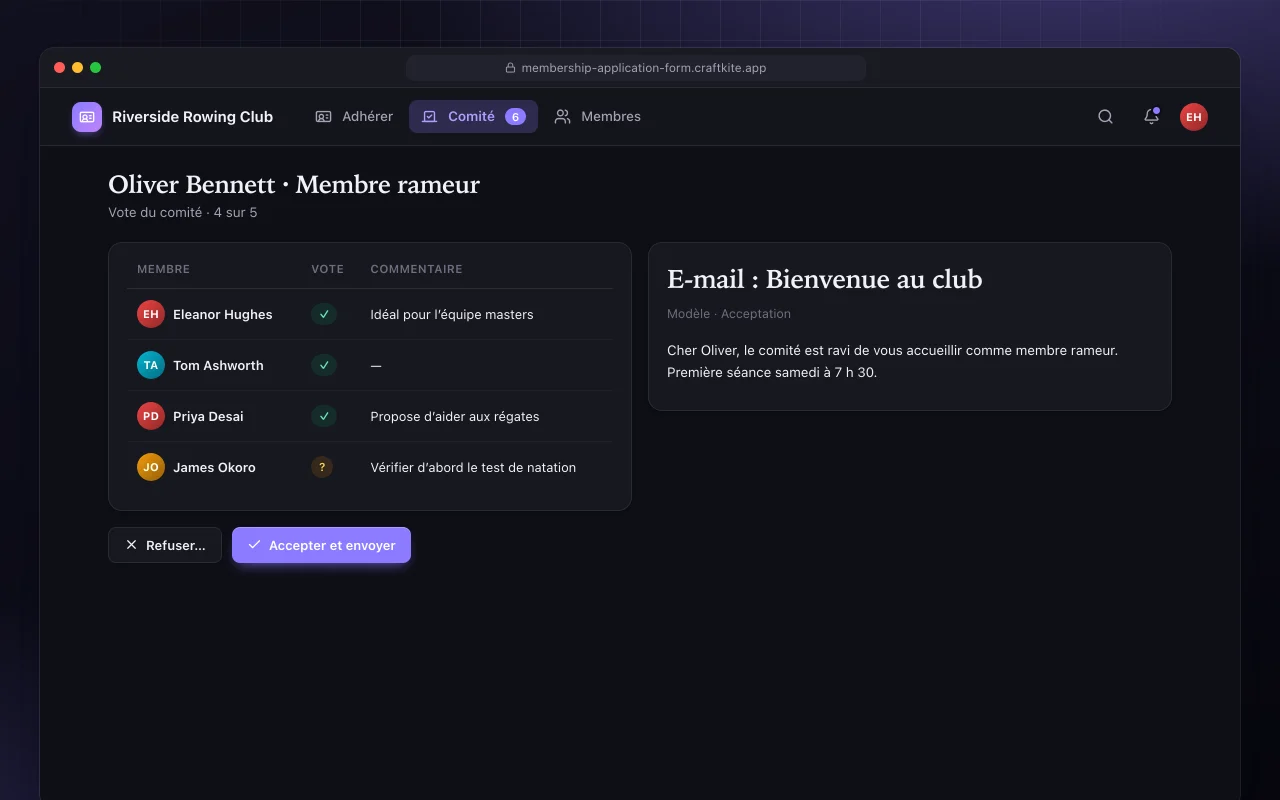Click the Riverside Rowing Club logo icon
Viewport: 1280px width, 800px height.
(87, 117)
